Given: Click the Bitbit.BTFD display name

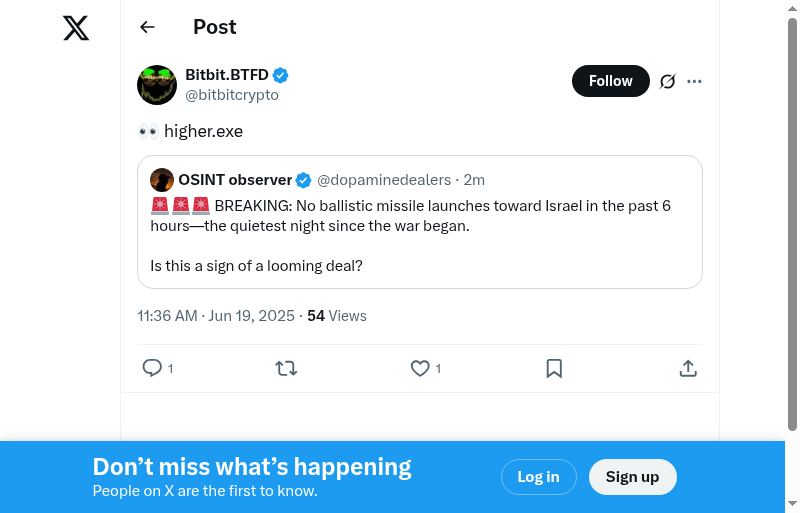Looking at the screenshot, I should (227, 75).
